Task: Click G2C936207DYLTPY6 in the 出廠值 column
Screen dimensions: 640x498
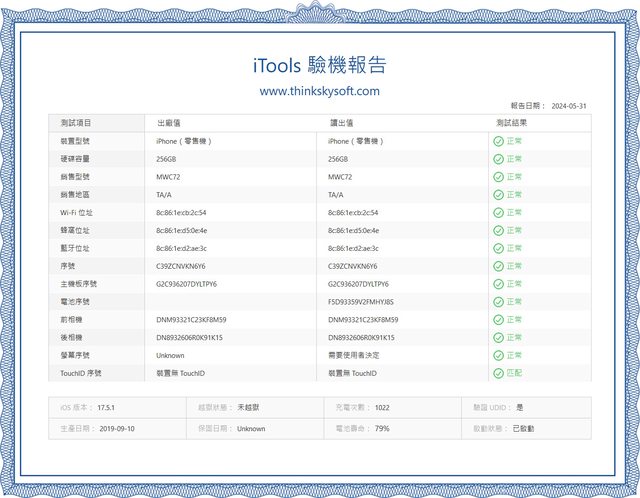Action: (x=187, y=284)
